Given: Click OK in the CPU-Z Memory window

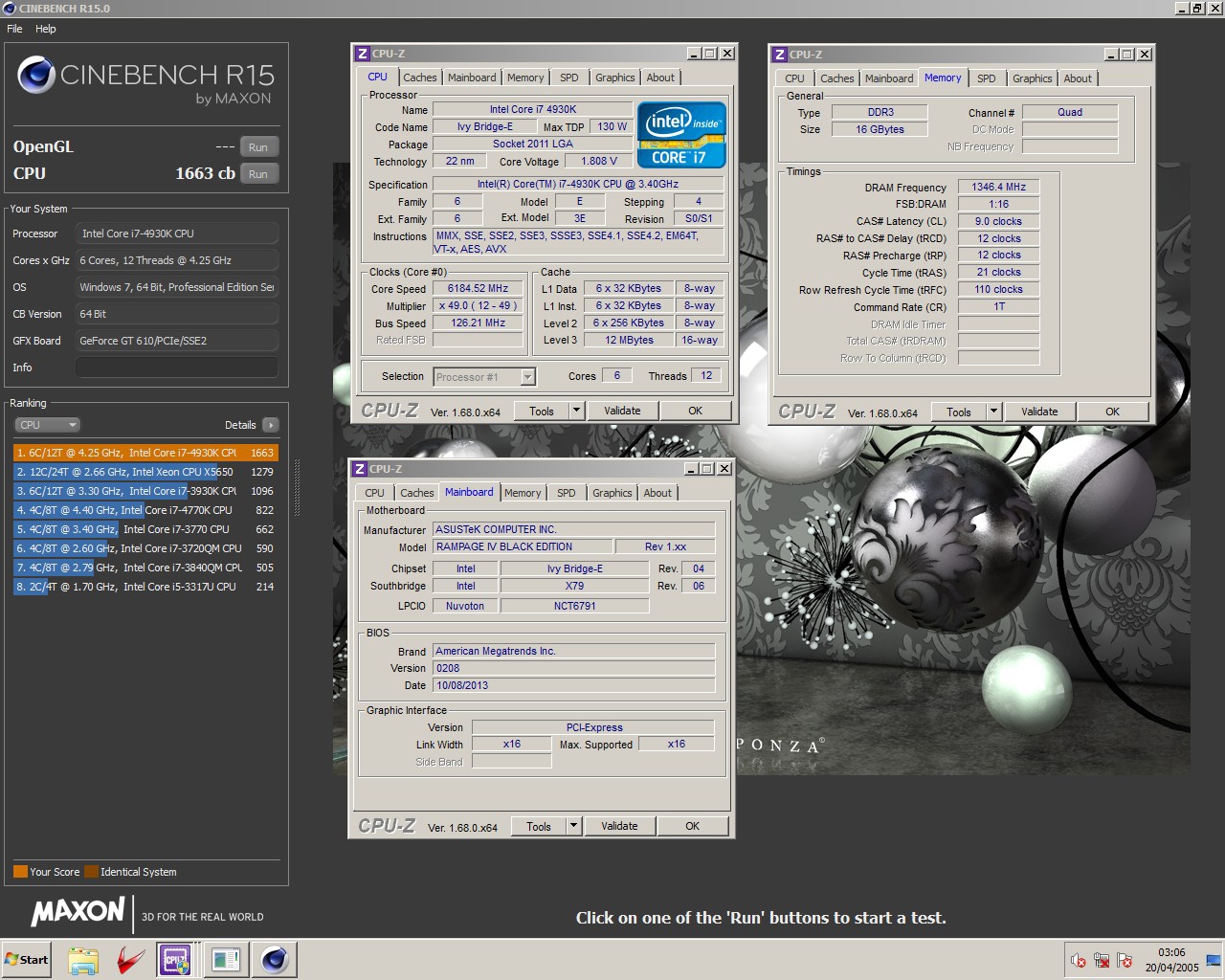Looking at the screenshot, I should tap(1113, 412).
